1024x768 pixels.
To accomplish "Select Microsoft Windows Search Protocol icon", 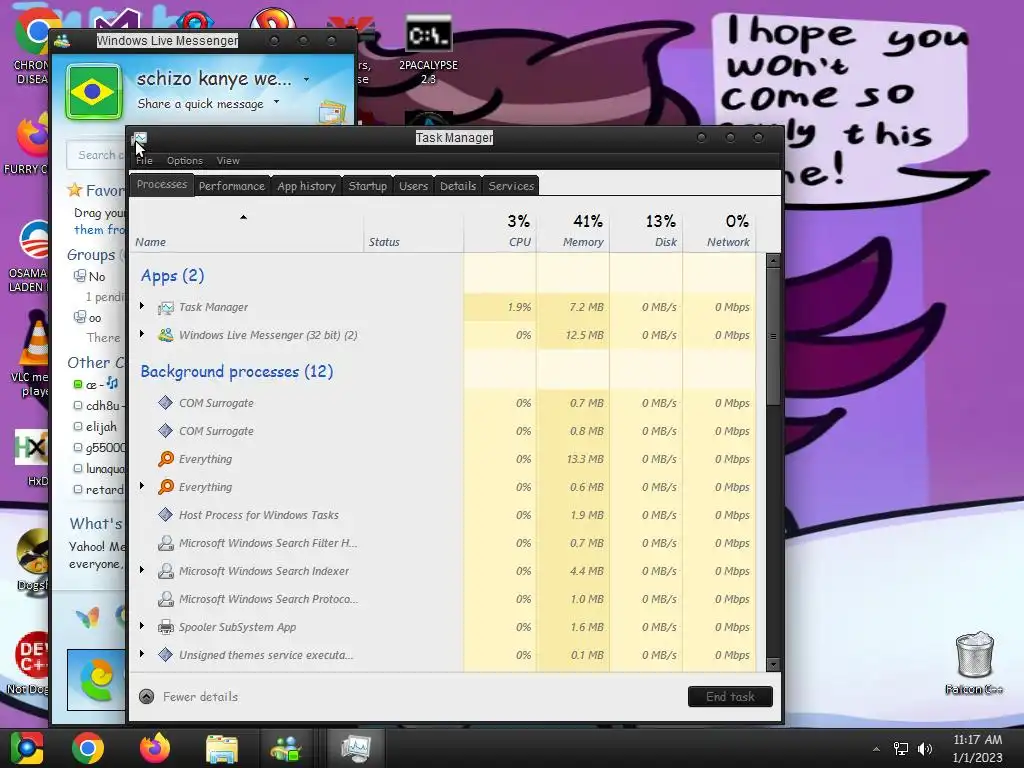I will click(166, 599).
